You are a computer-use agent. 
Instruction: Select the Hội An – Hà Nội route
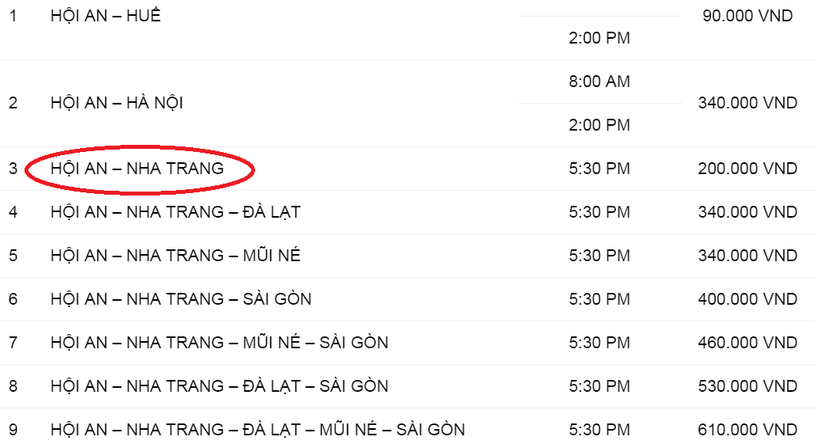click(116, 103)
